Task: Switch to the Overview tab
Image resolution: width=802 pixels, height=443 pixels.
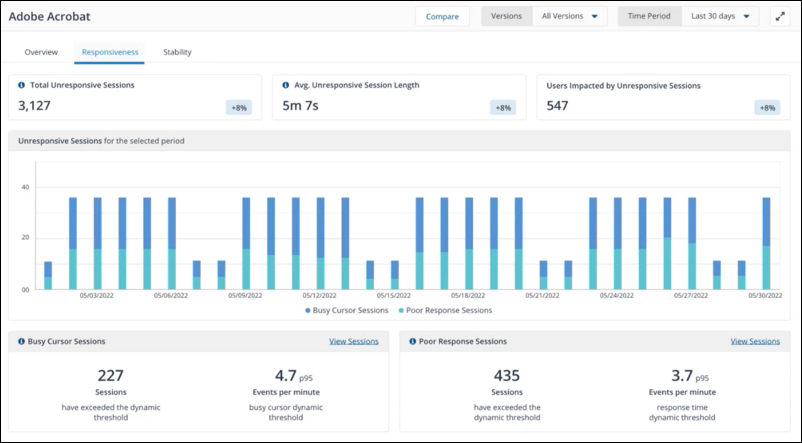Action: click(x=41, y=52)
